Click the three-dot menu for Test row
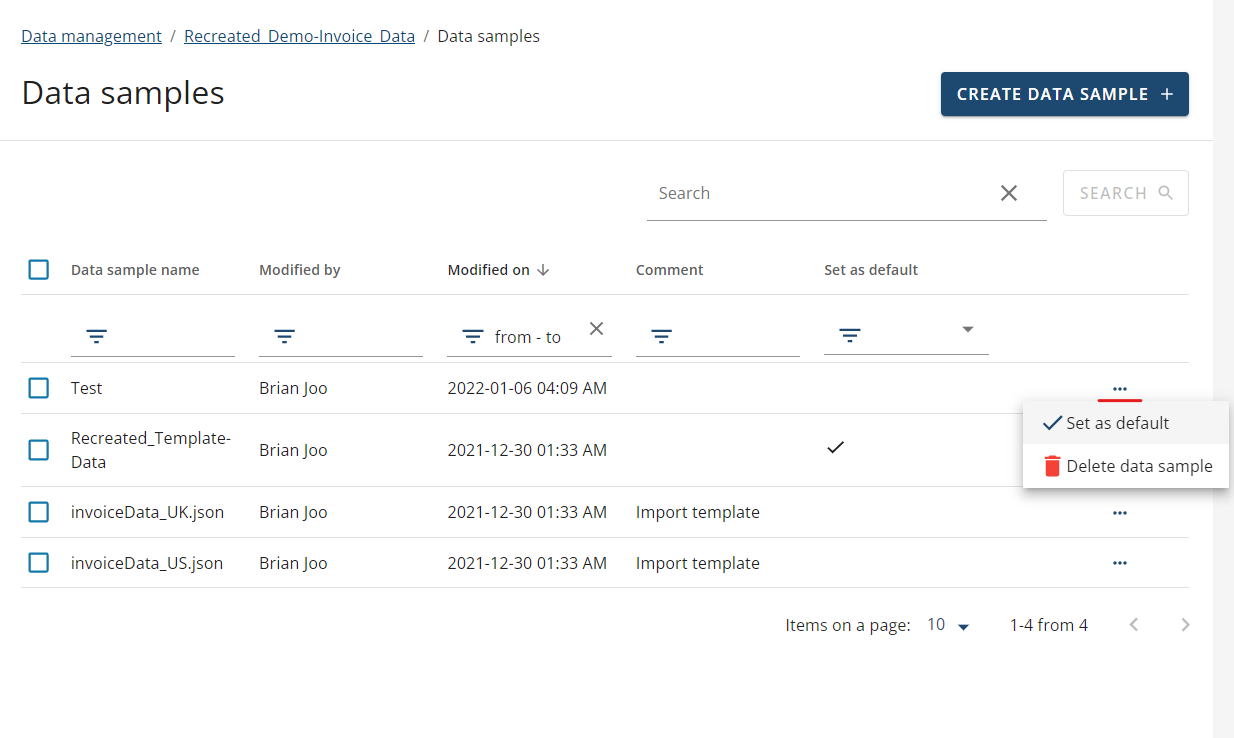 coord(1119,388)
